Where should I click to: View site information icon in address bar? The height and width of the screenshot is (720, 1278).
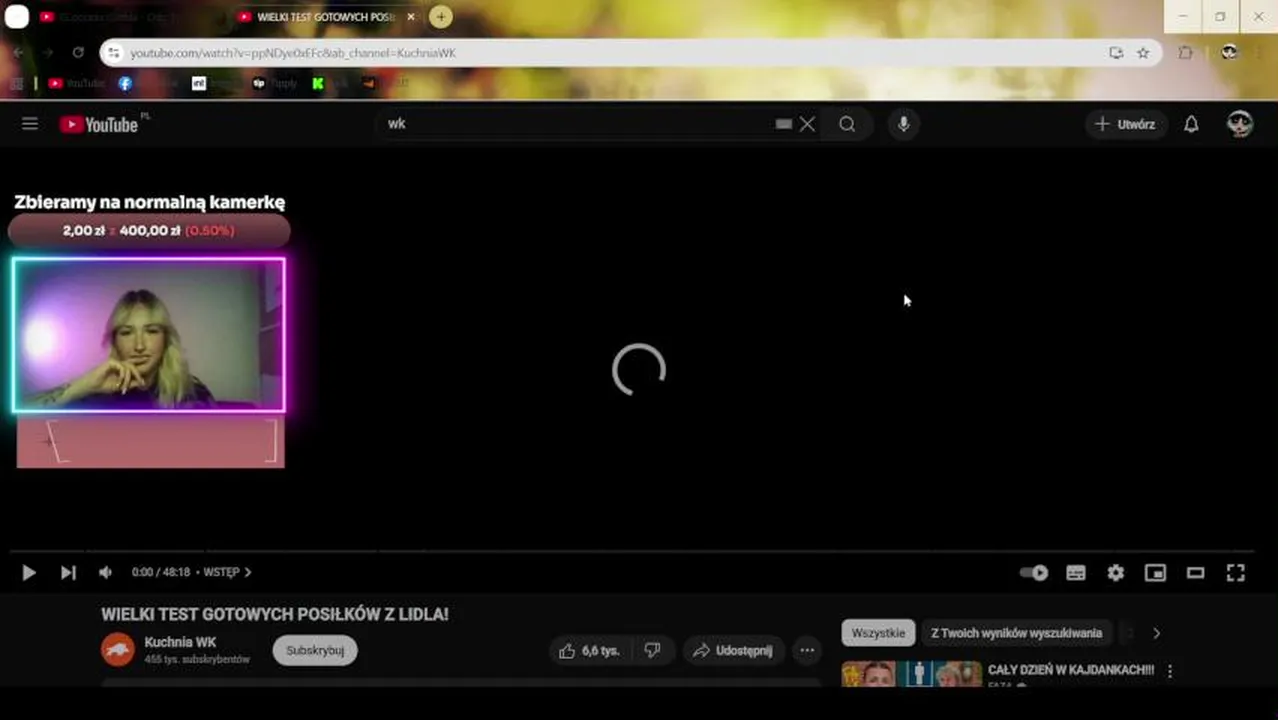tap(113, 52)
